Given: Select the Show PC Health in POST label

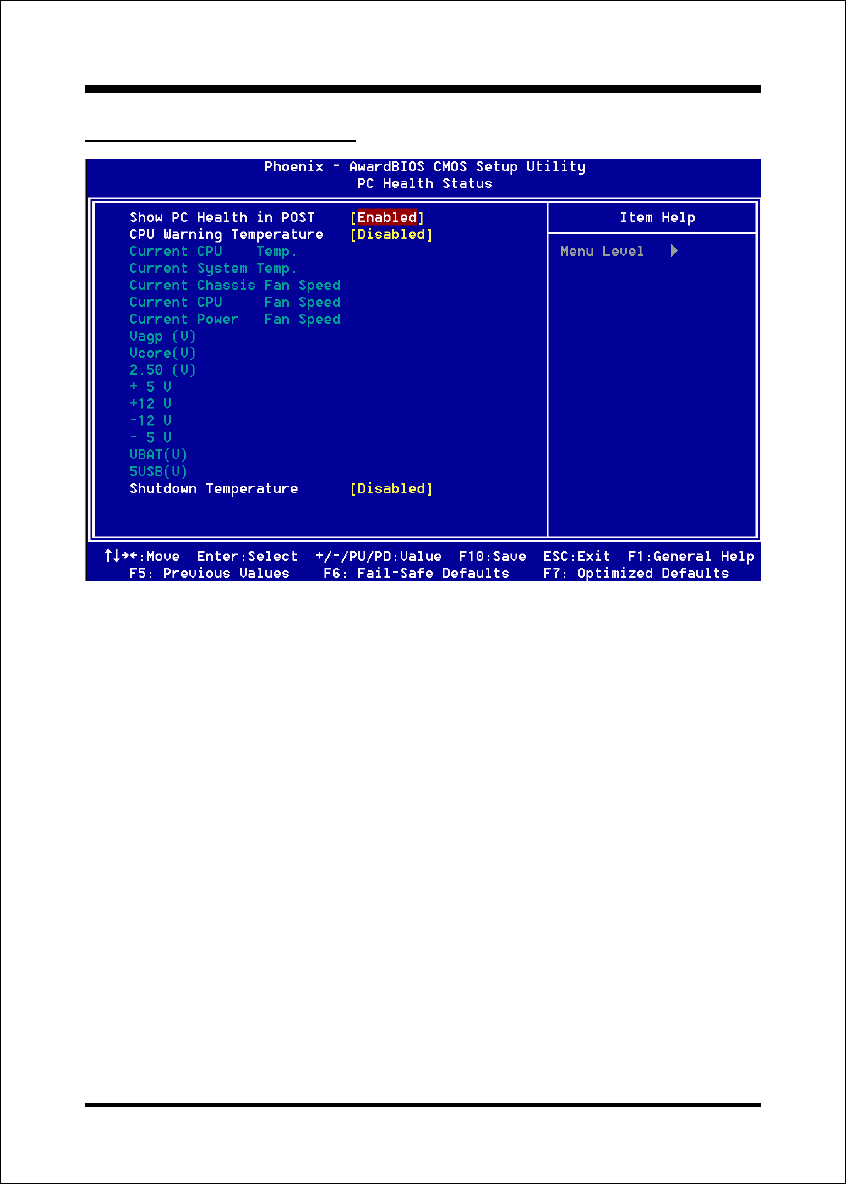Looking at the screenshot, I should [222, 217].
